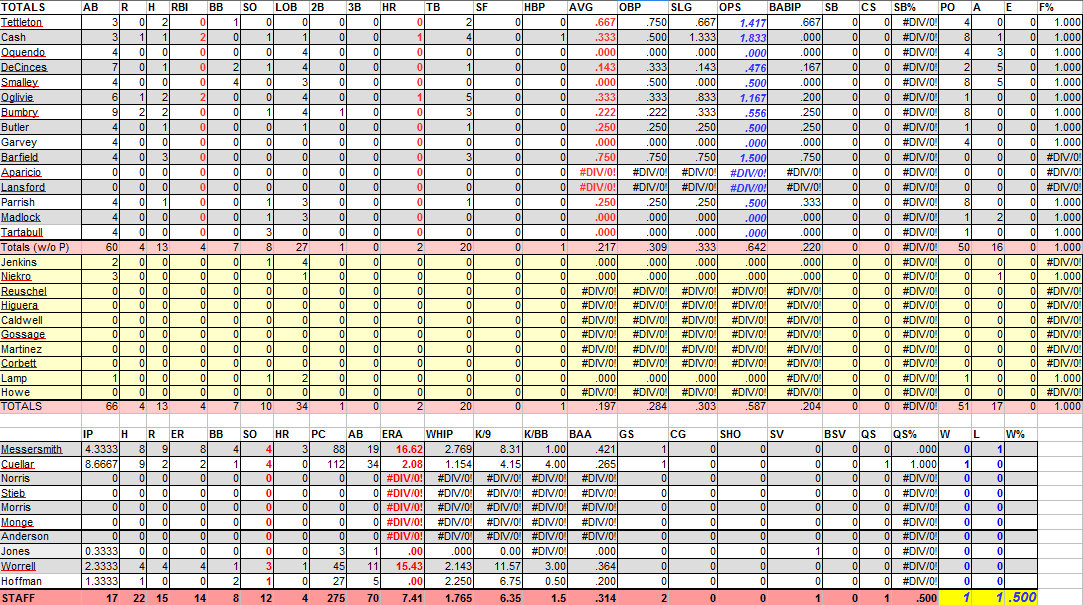Click the BABIP column header
Viewport: 1083px width, 605px height.
(795, 8)
